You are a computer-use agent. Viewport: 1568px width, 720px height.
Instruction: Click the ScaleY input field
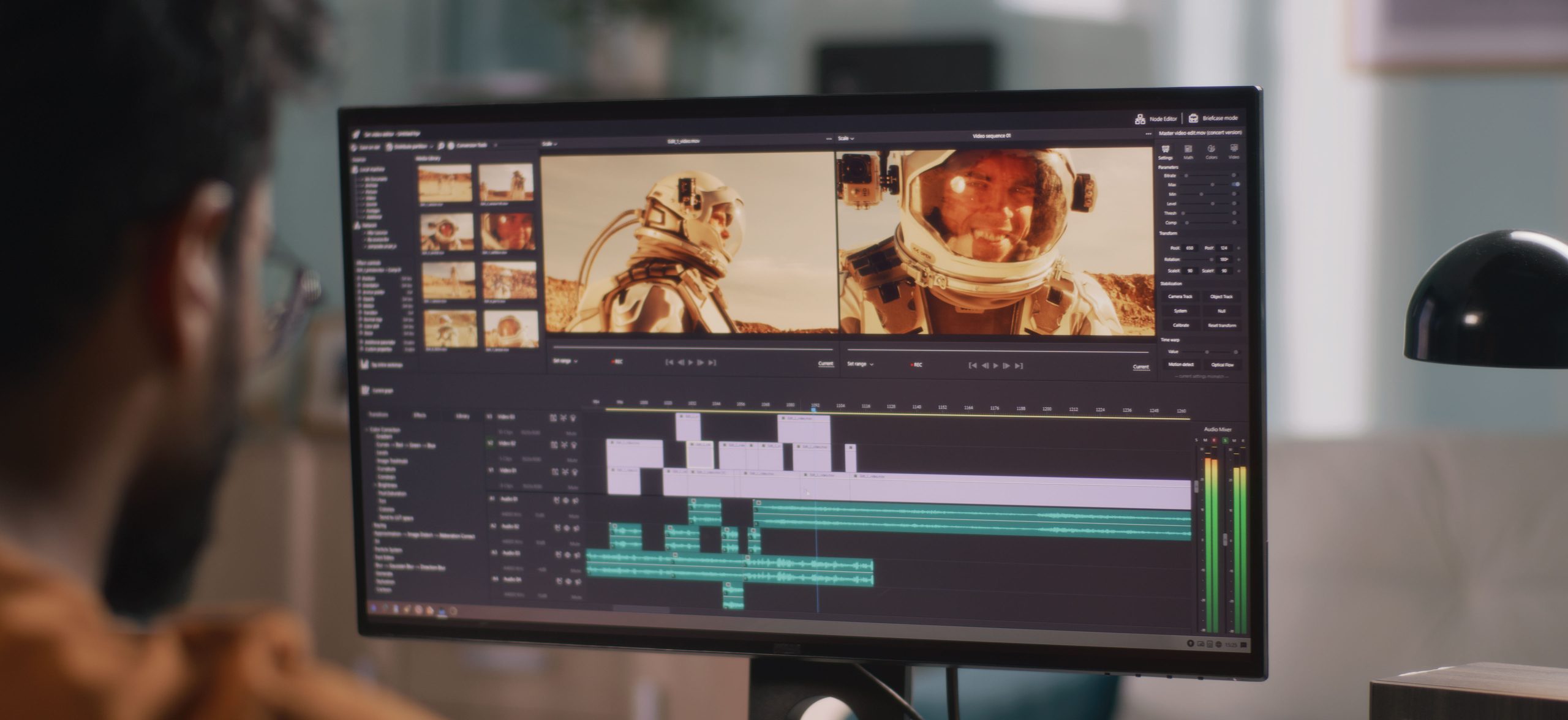[1224, 271]
